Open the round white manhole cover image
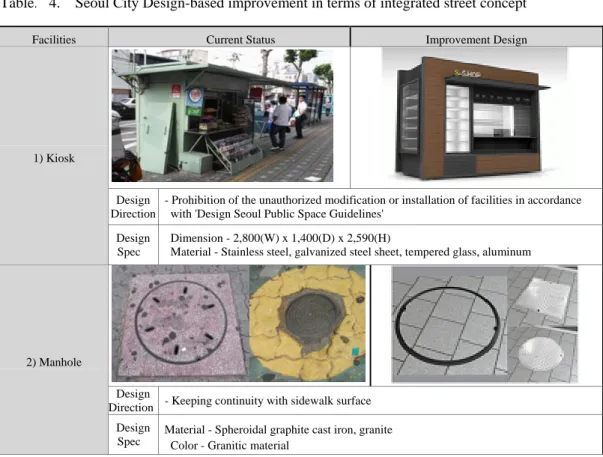This screenshot has width=603, height=457. (x=543, y=354)
